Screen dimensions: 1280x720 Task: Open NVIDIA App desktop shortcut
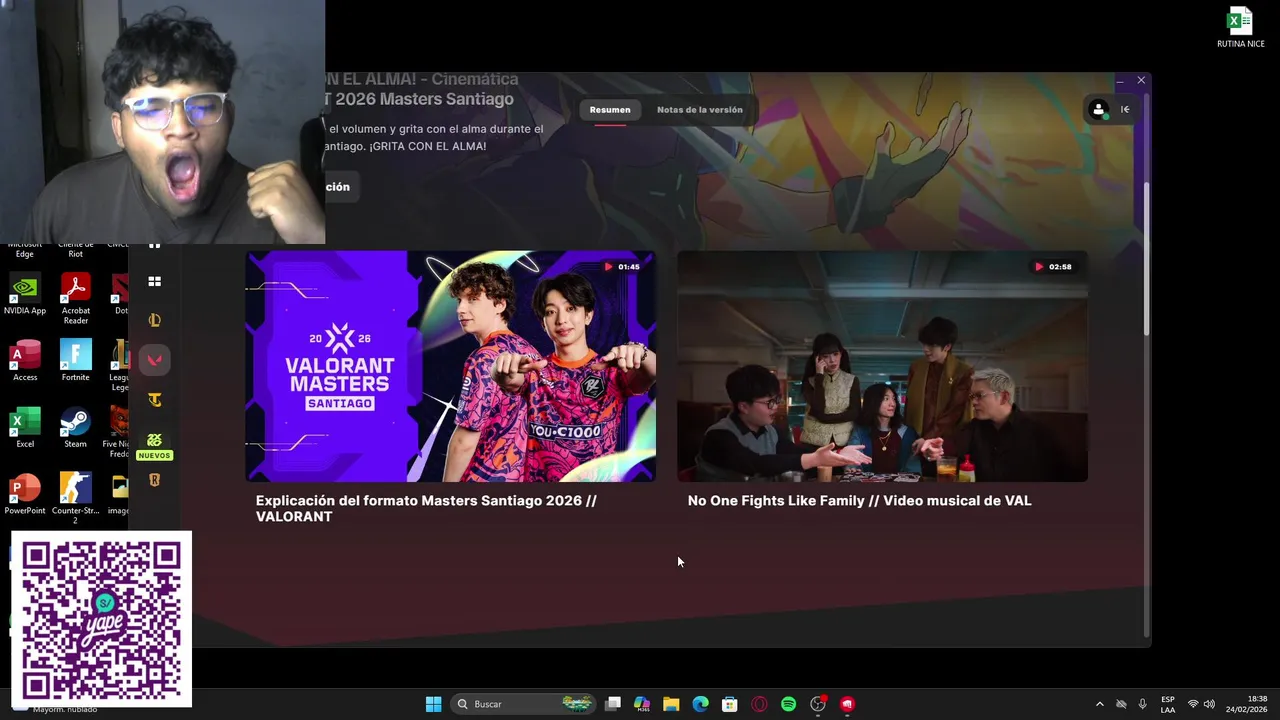(x=25, y=295)
